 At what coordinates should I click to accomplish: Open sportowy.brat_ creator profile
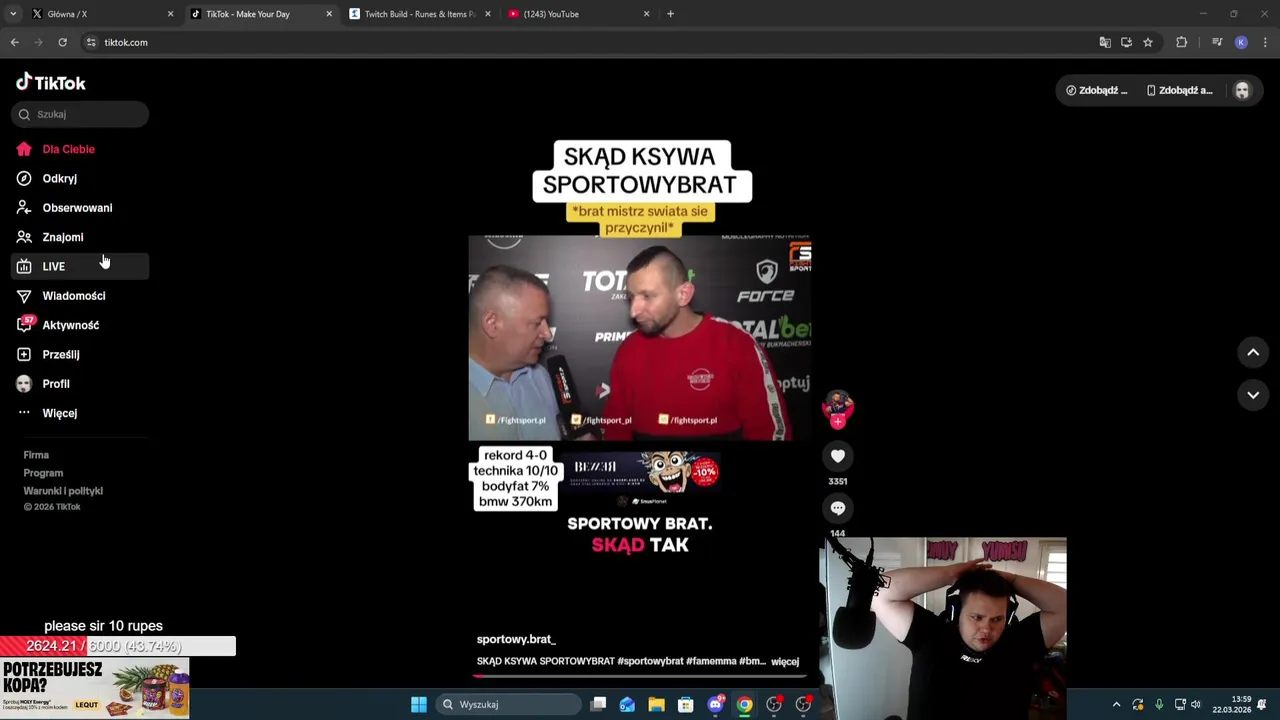516,639
